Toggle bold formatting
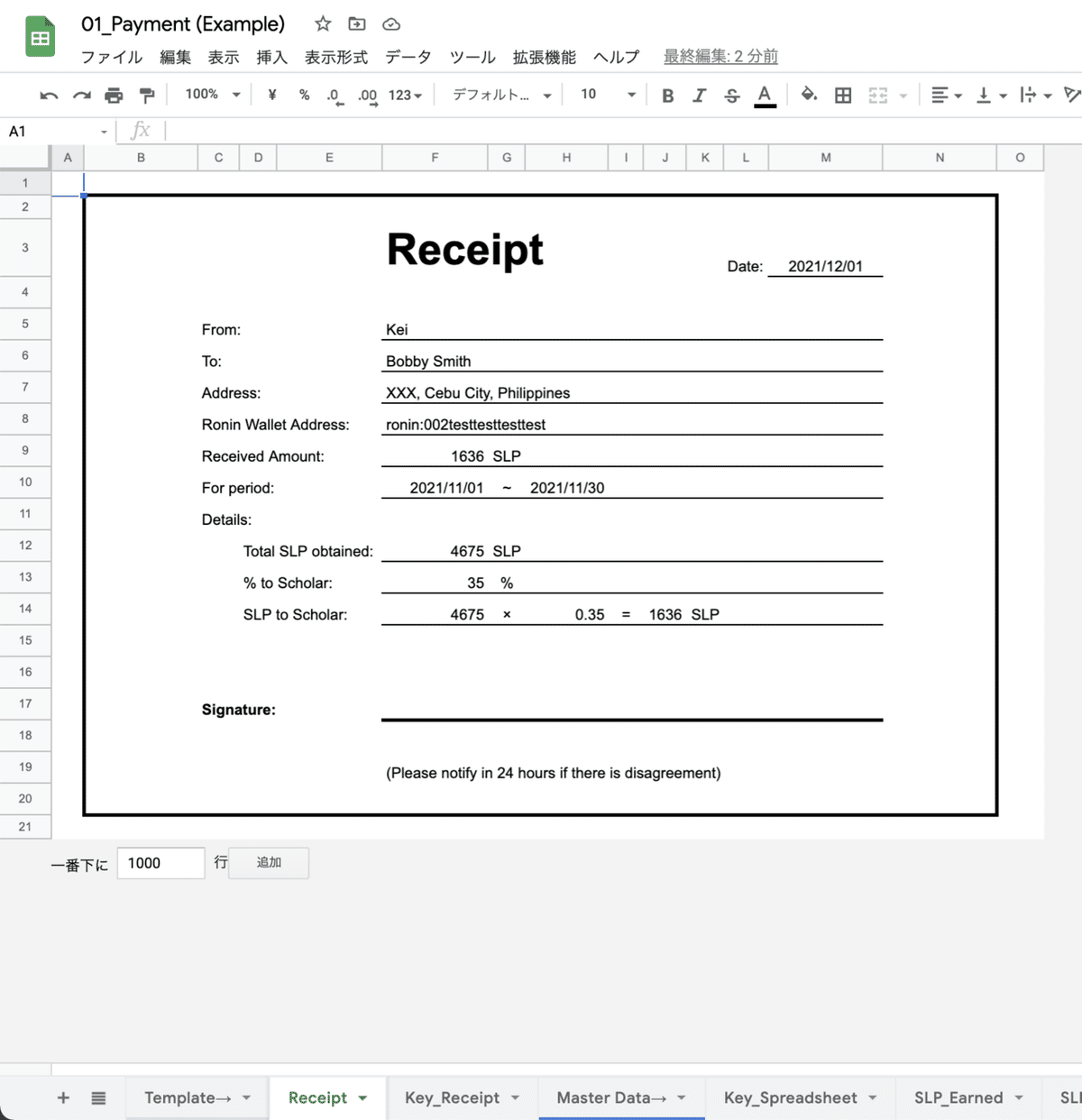The image size is (1082, 1120). 667,95
